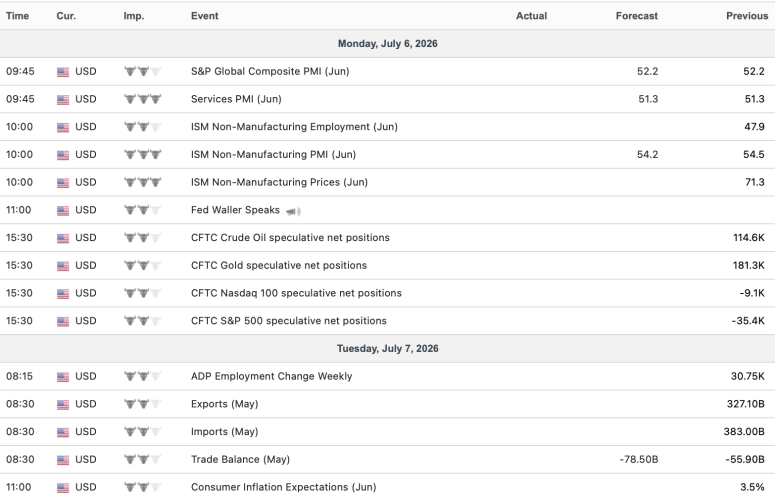Click importance bulls for ISM Non-Manufacturing Prices
The width and height of the screenshot is (775, 494).
click(x=142, y=182)
